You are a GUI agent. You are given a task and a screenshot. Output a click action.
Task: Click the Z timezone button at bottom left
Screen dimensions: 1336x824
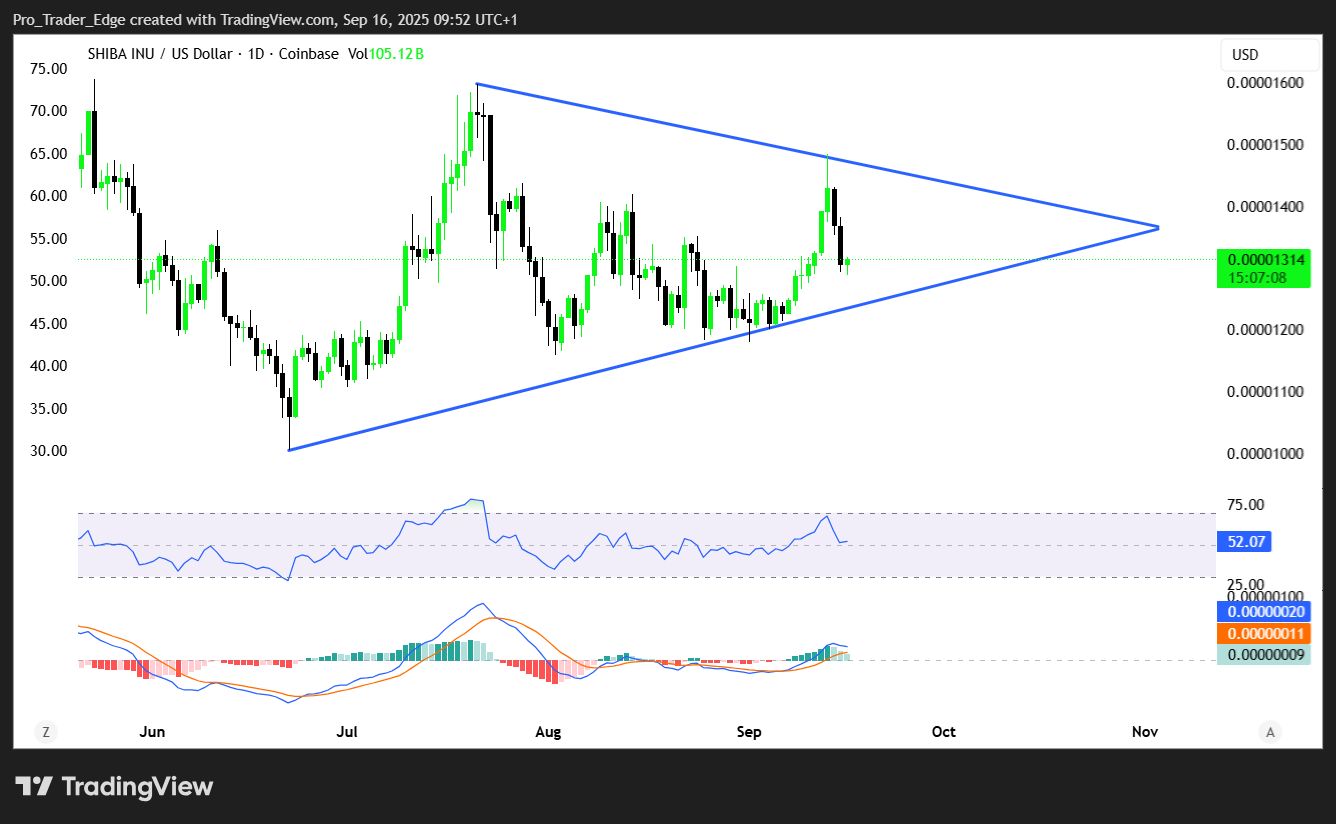(45, 732)
